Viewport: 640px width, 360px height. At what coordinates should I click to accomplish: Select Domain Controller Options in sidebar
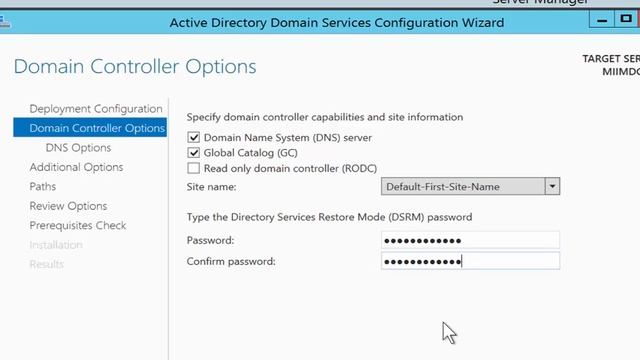pos(90,128)
